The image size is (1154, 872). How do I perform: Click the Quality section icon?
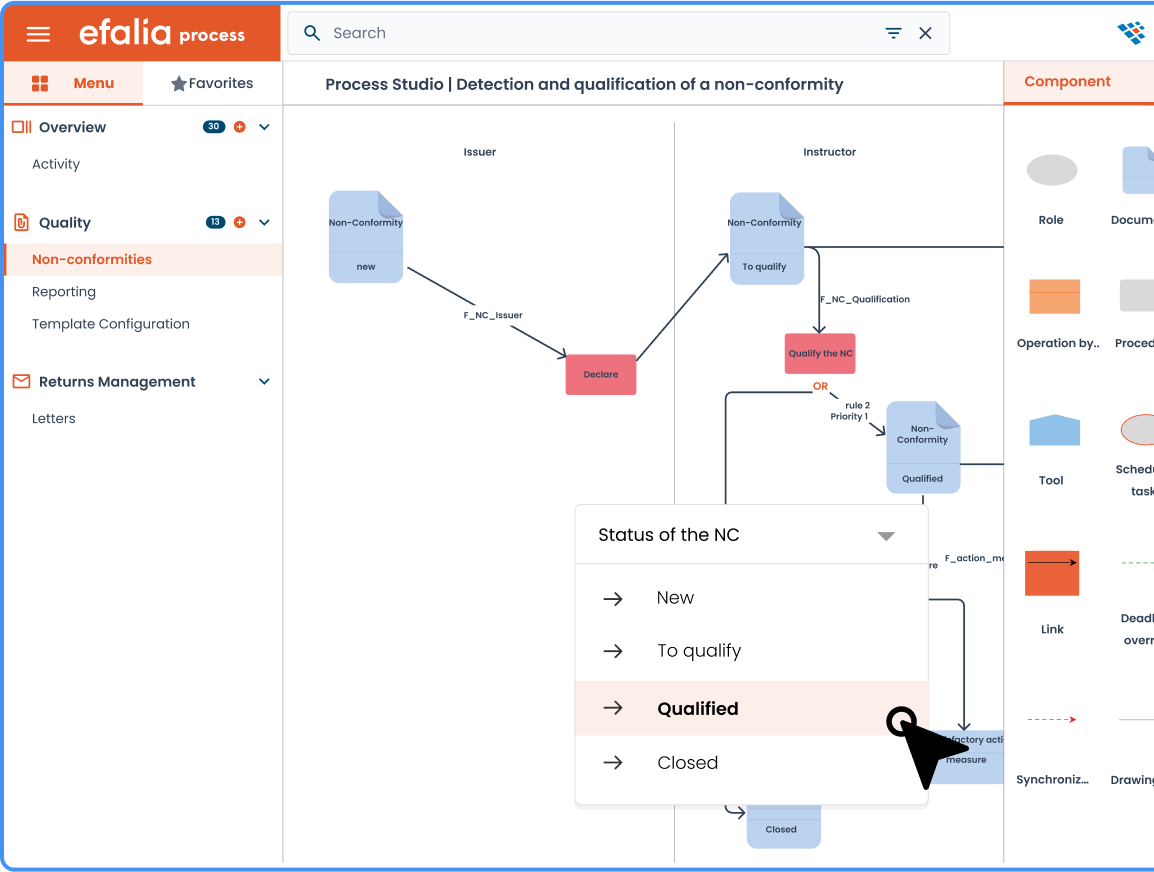tap(21, 222)
